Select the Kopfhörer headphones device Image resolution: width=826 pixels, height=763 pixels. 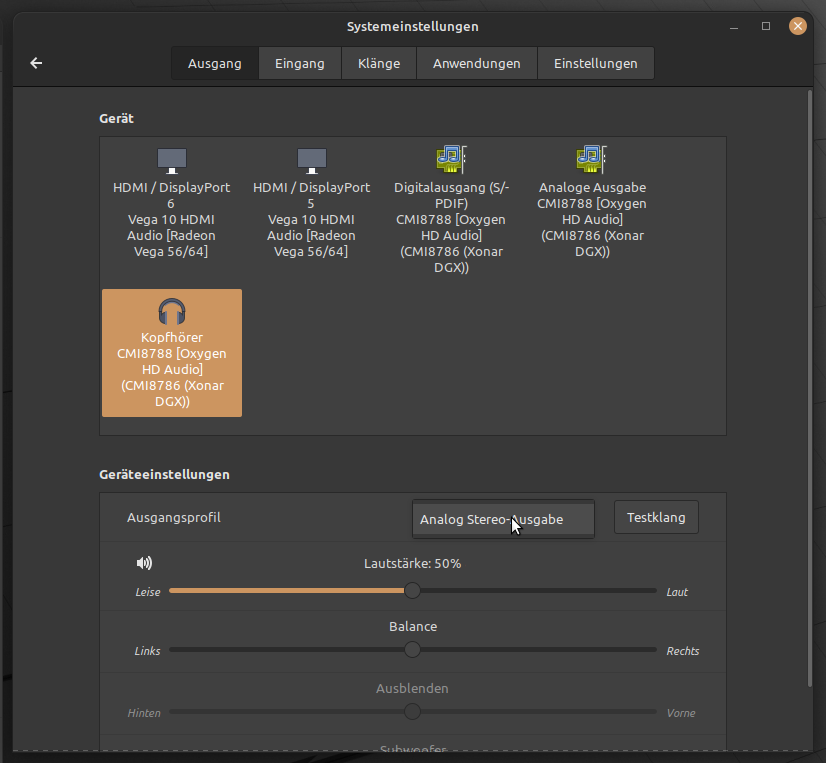(172, 353)
